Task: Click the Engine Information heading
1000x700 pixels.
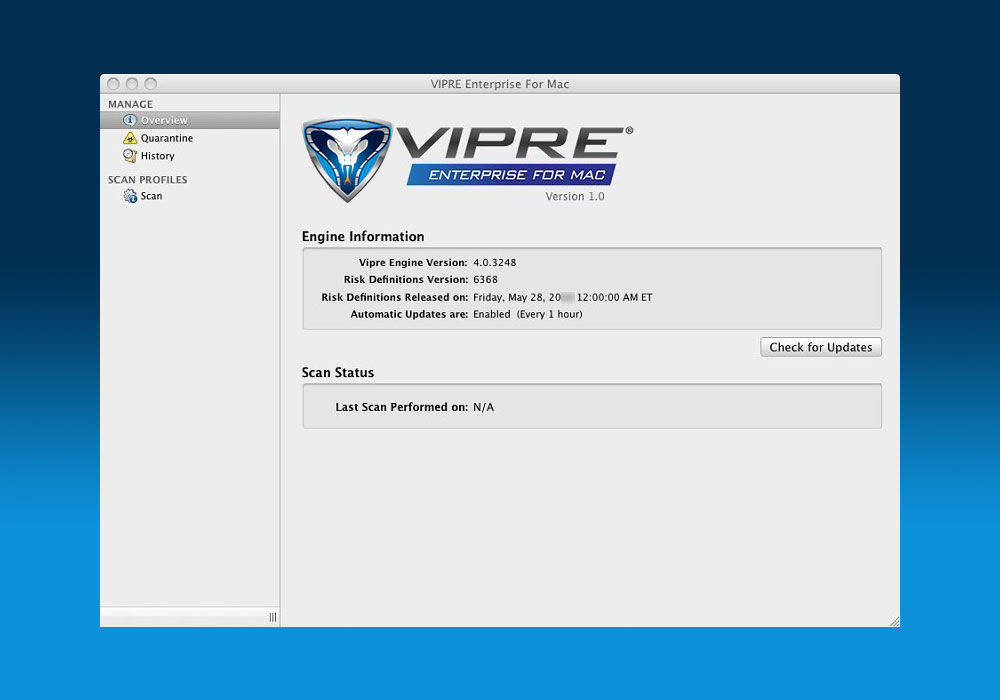Action: pos(363,237)
